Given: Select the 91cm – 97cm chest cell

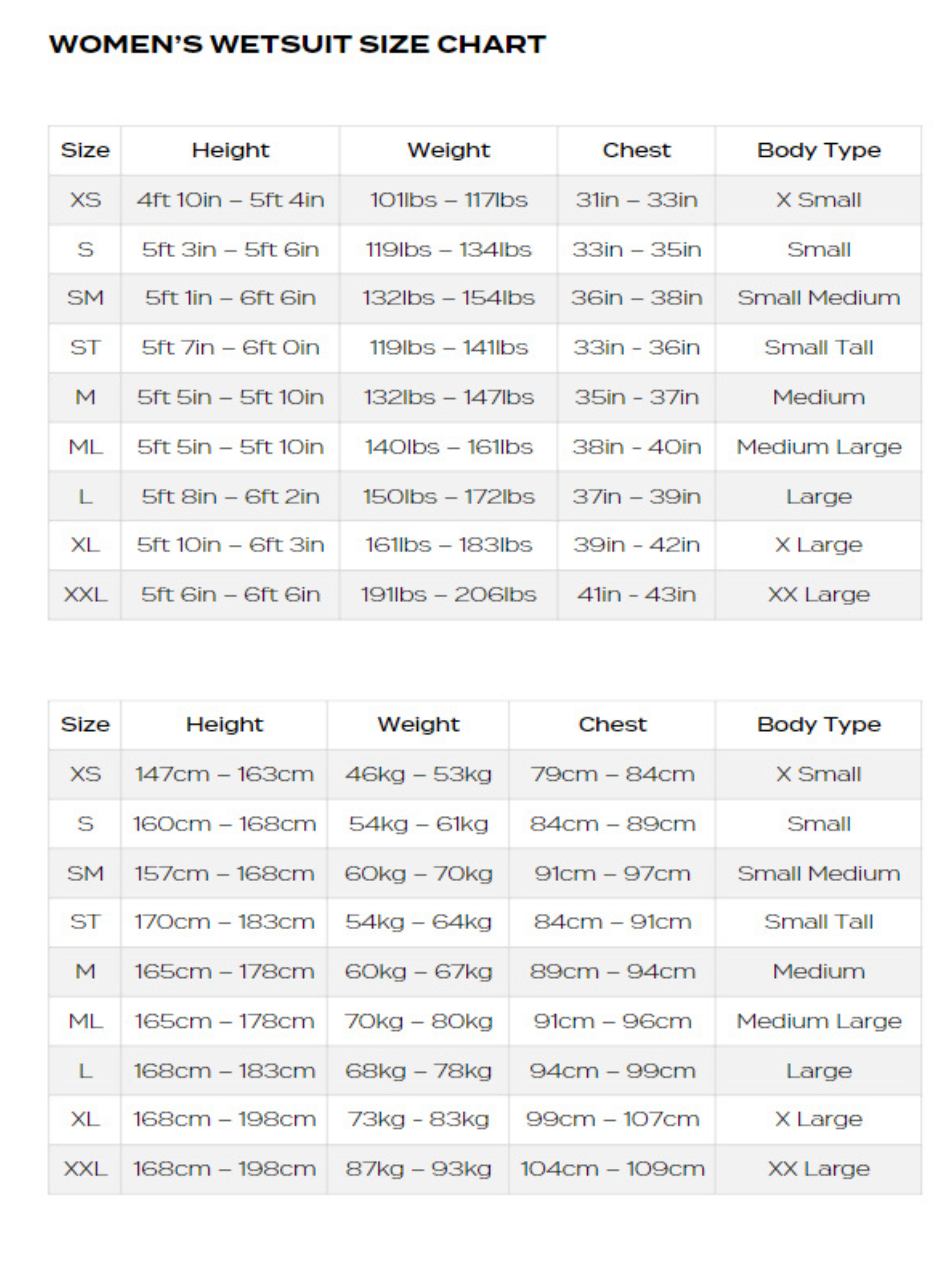Looking at the screenshot, I should (612, 874).
